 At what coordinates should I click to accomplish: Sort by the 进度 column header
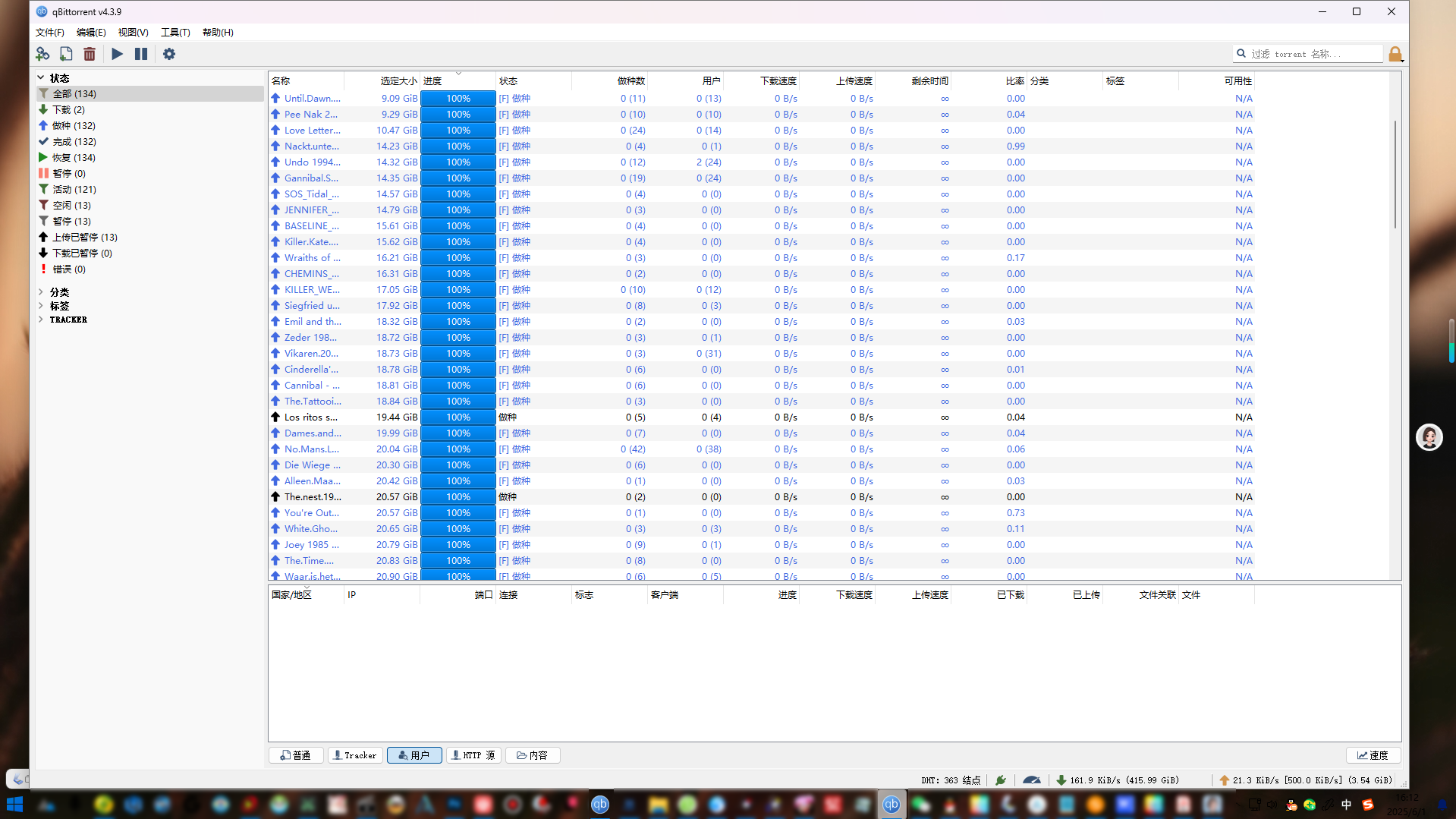point(458,80)
